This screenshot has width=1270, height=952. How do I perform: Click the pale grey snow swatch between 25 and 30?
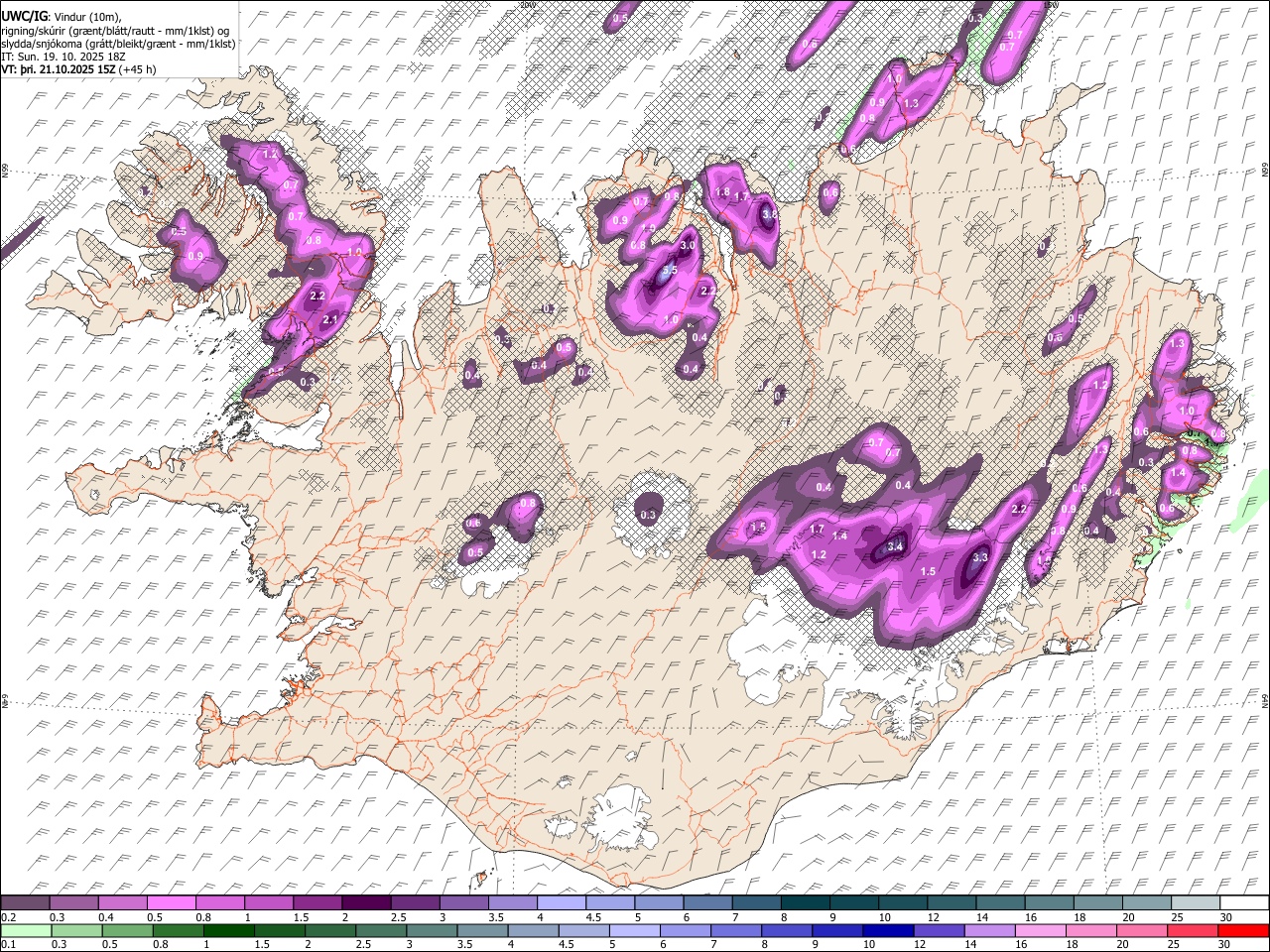tap(1195, 902)
